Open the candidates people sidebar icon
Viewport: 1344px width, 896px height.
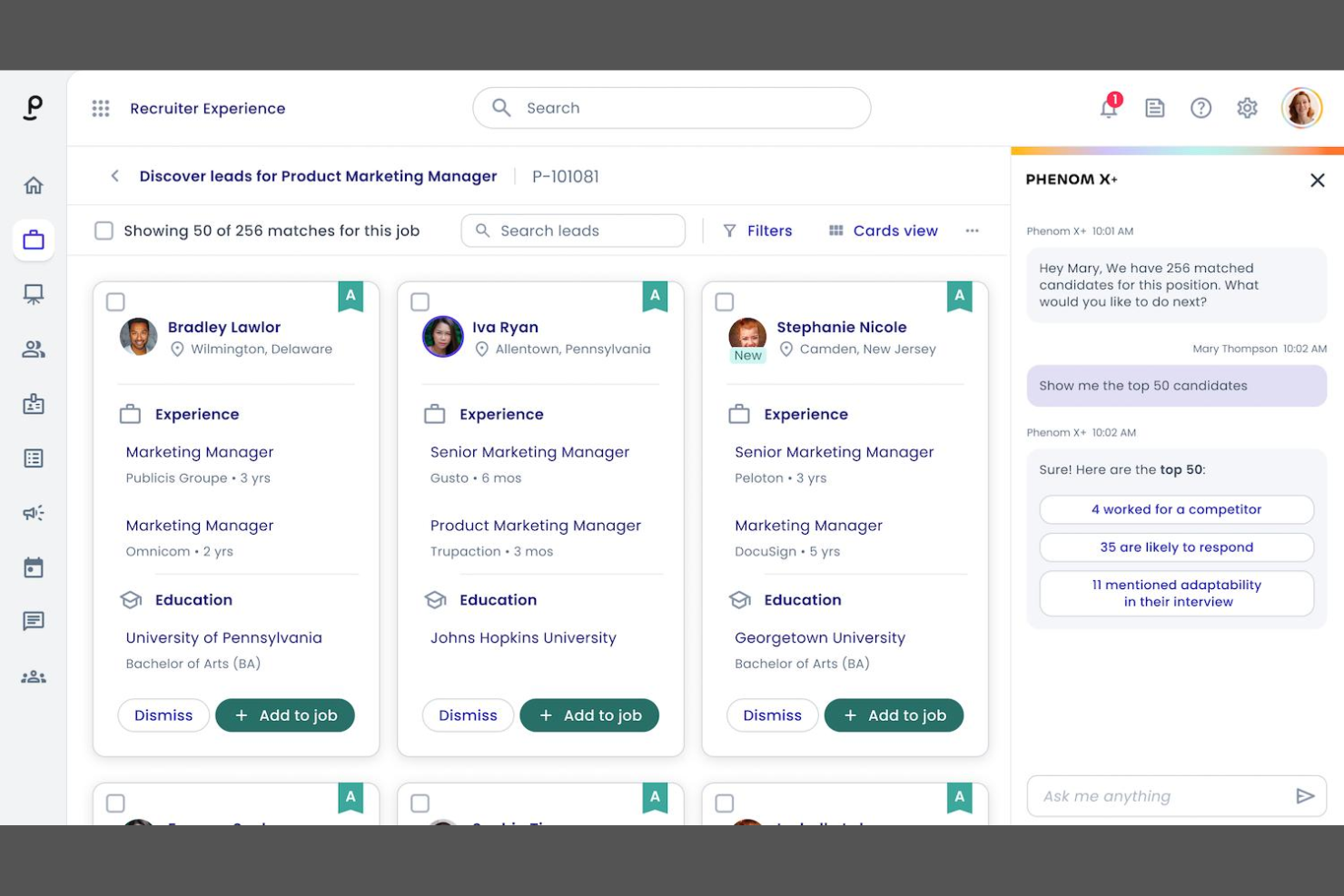point(34,350)
